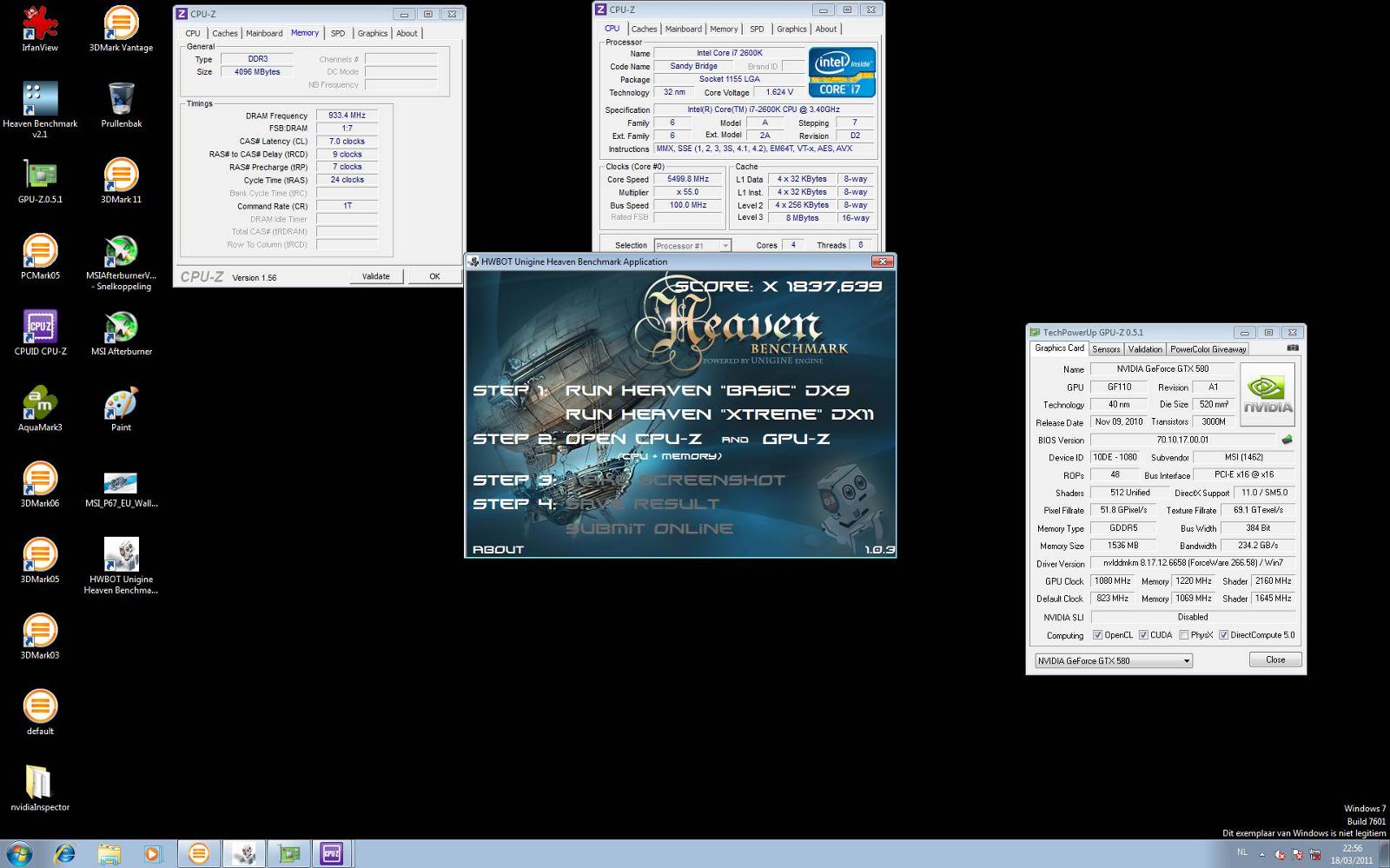The height and width of the screenshot is (868, 1390).
Task: Open Windows Media Player taskbar icon
Action: tap(153, 854)
